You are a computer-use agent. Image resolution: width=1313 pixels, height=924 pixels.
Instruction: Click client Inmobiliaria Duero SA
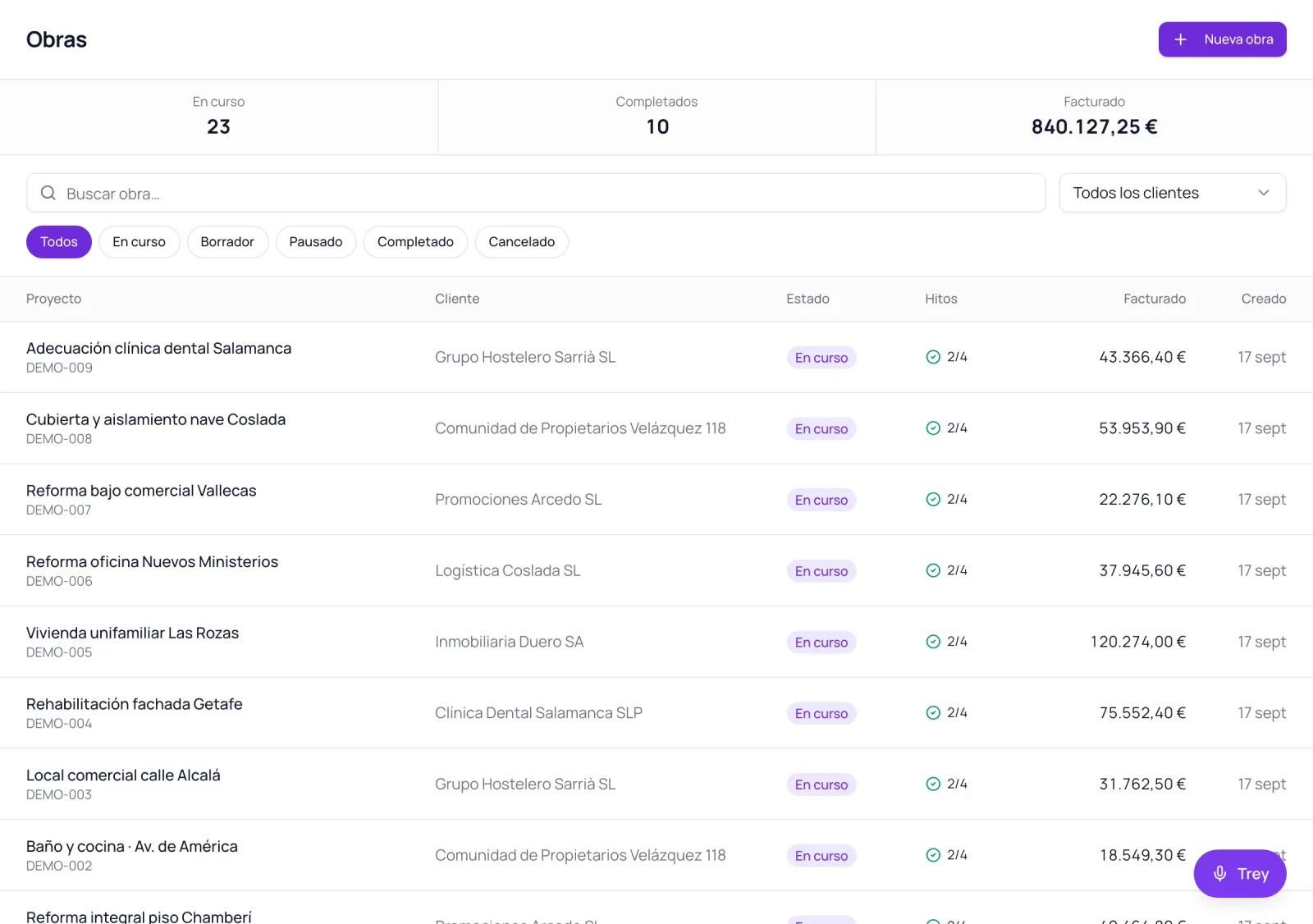click(x=510, y=642)
